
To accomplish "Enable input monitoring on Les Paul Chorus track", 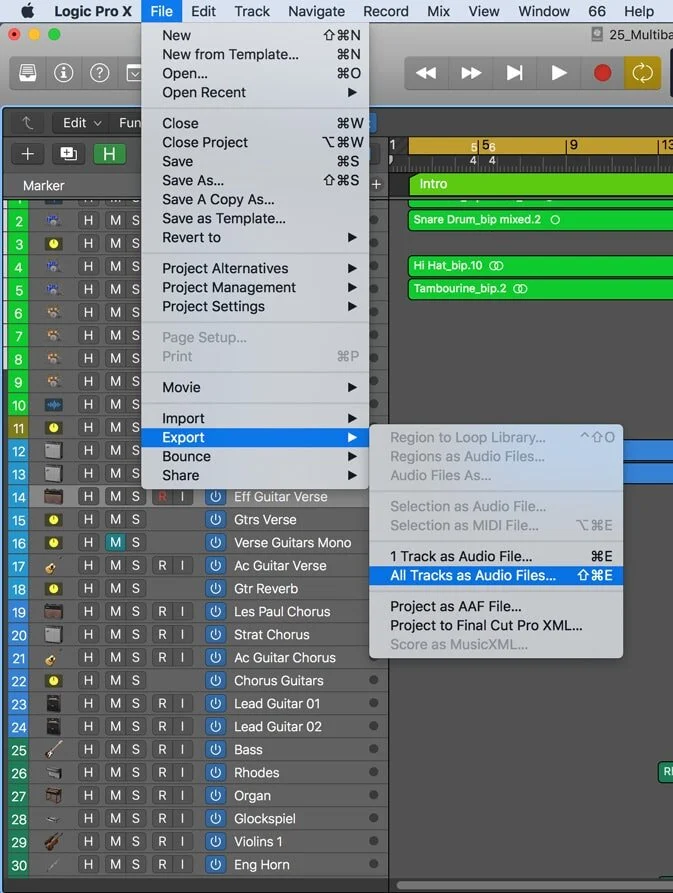I will coord(182,612).
